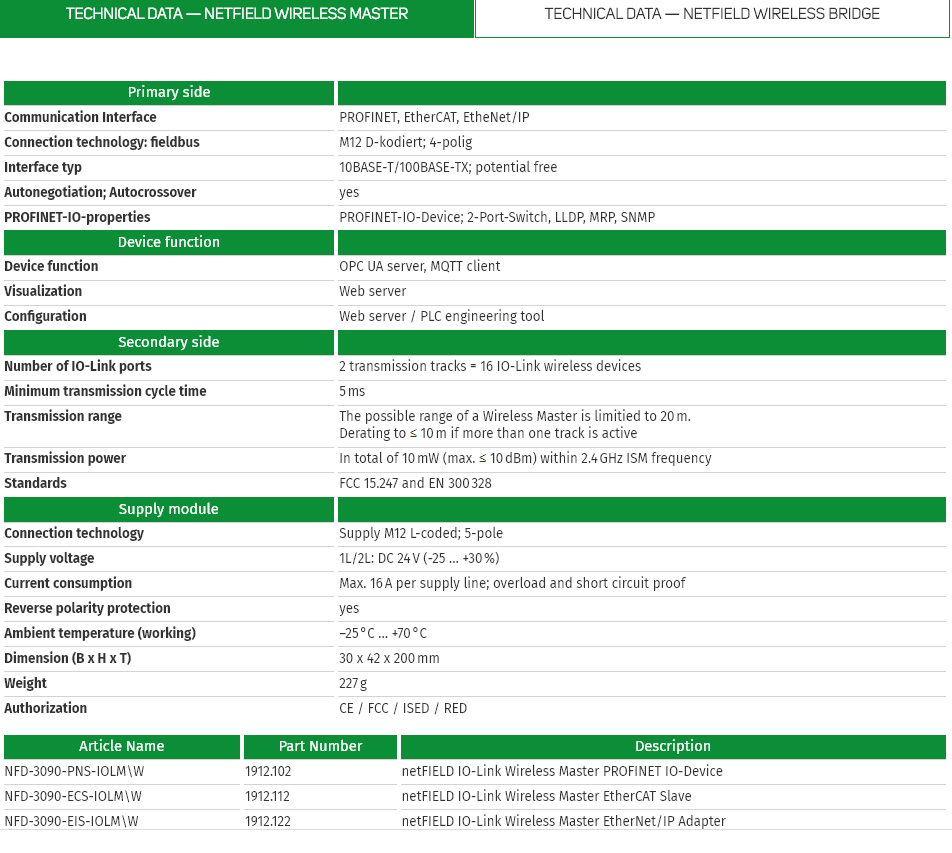The image size is (952, 853).
Task: Click Current consumption label
Action: pyautogui.click(x=68, y=583)
